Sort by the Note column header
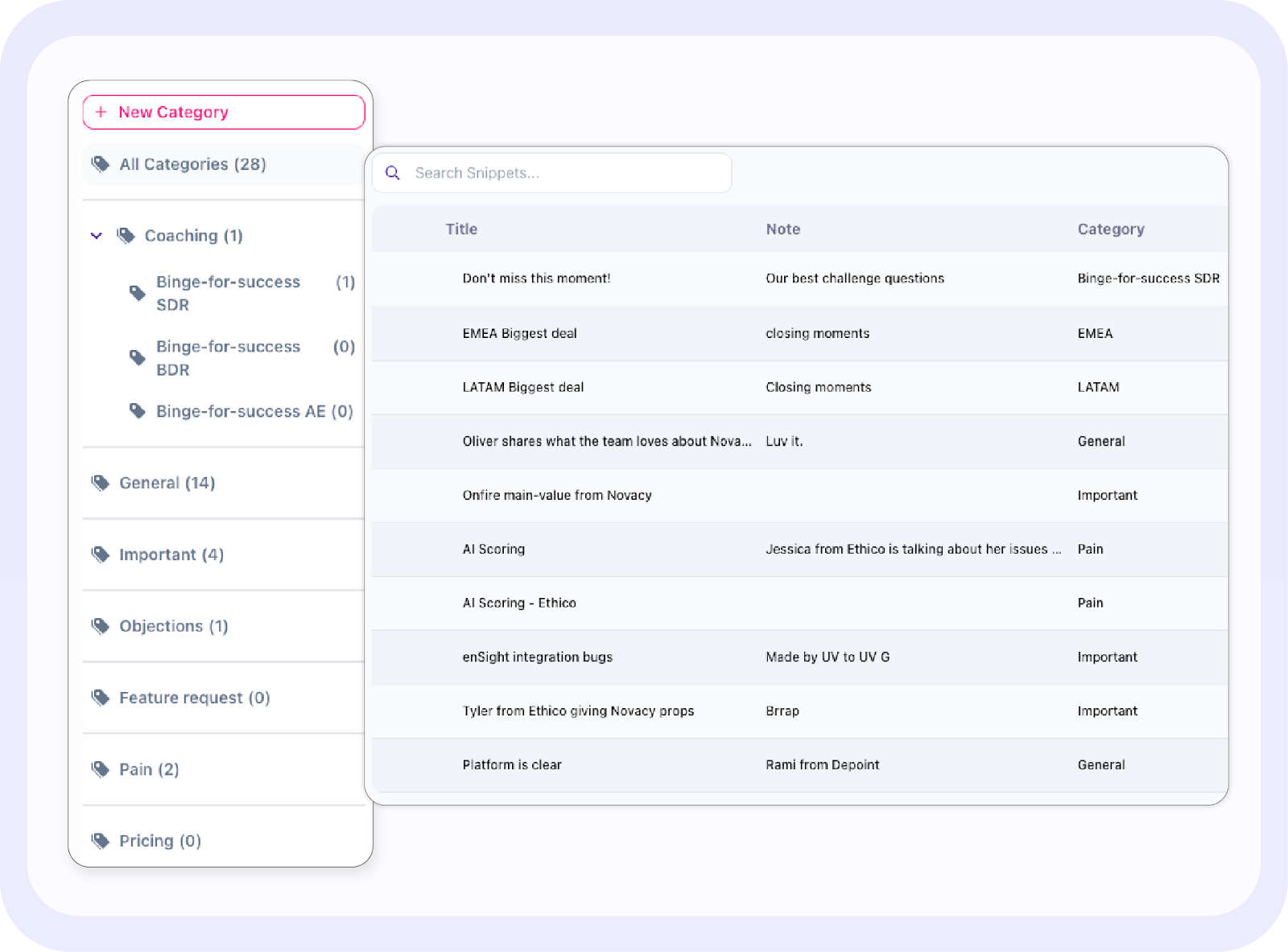Screen dimensions: 1288x952 pyautogui.click(x=783, y=229)
